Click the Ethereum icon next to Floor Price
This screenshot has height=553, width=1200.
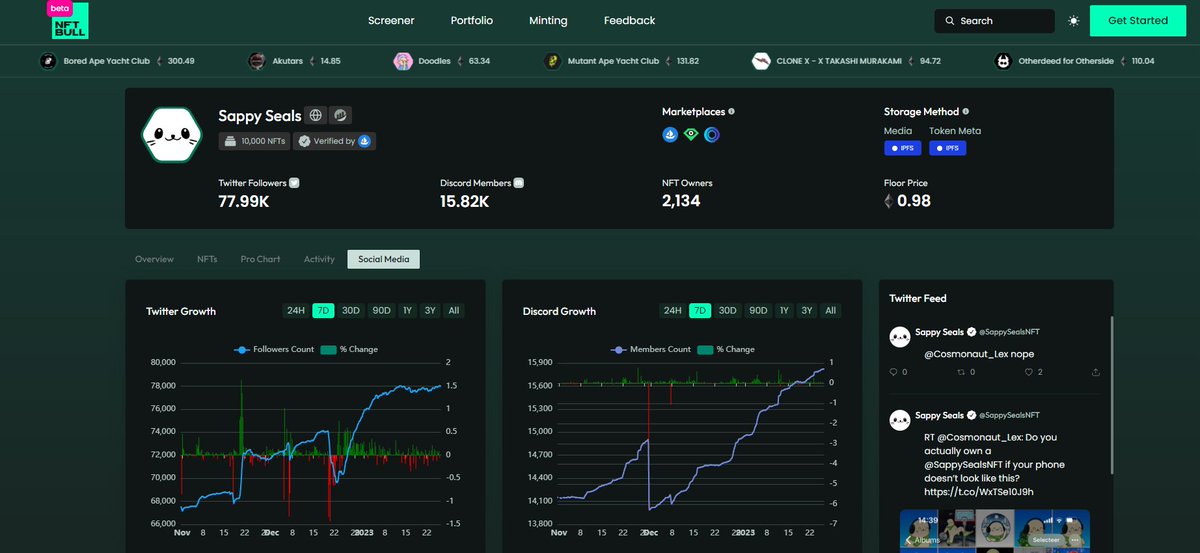(889, 201)
